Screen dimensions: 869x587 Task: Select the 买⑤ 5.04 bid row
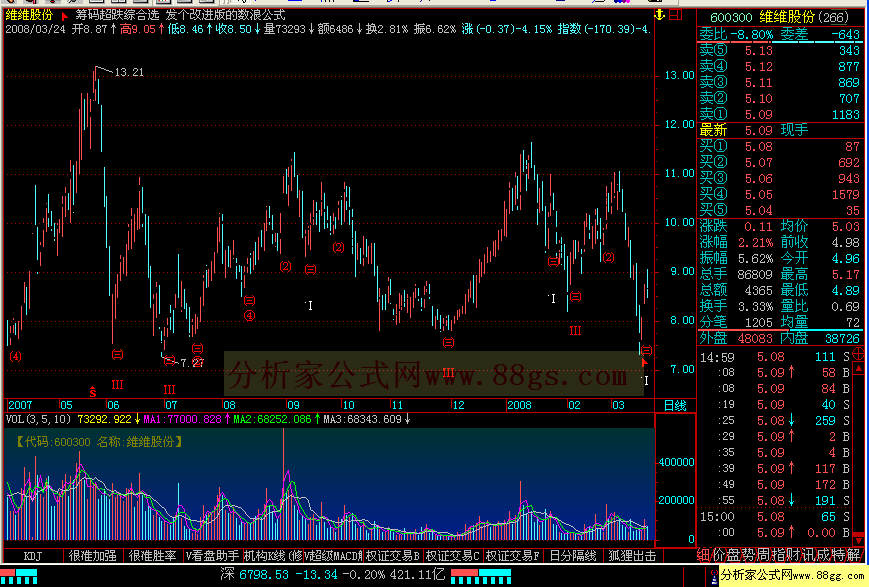click(779, 210)
